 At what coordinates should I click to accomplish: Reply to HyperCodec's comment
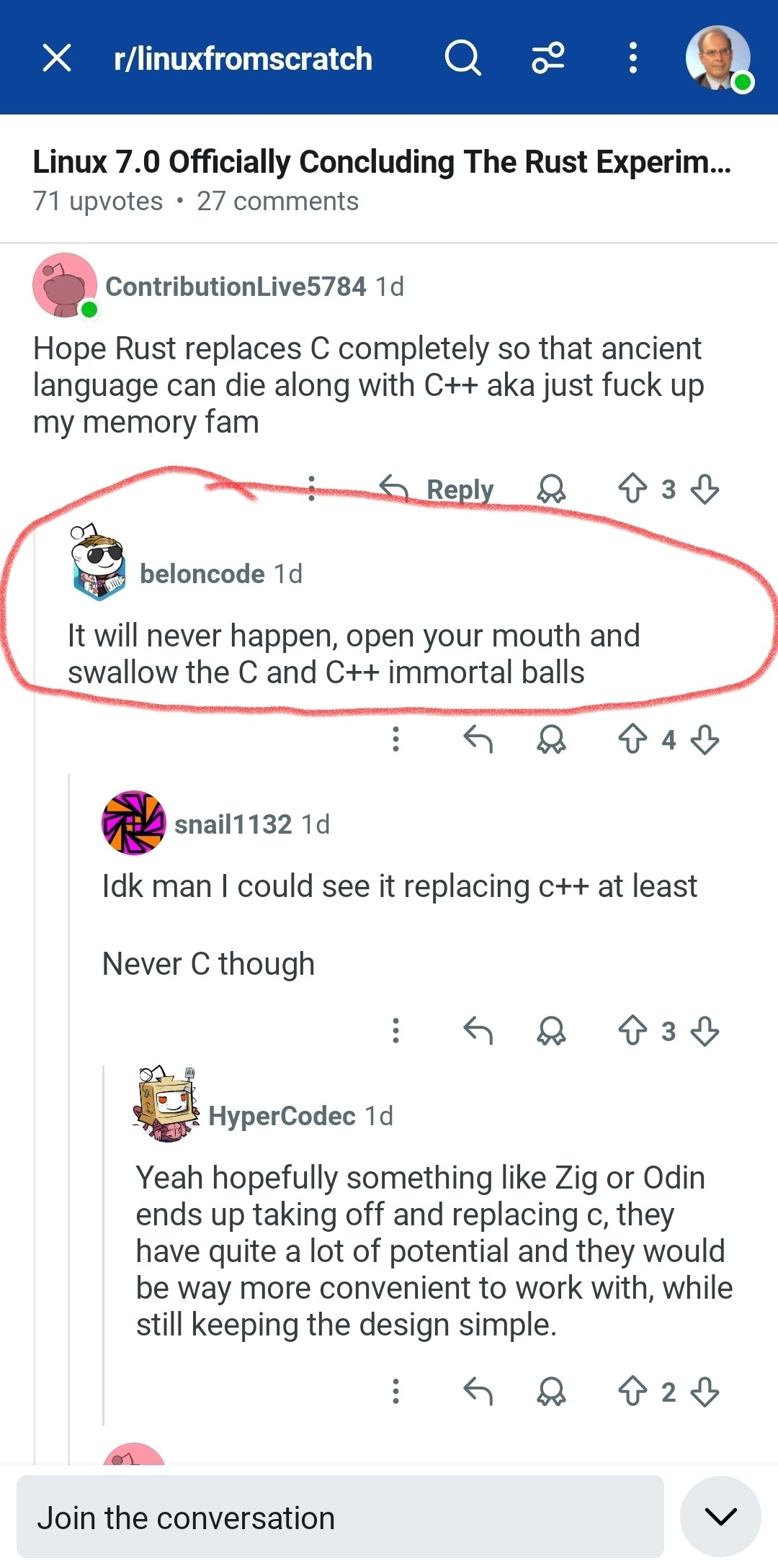pyautogui.click(x=478, y=1391)
